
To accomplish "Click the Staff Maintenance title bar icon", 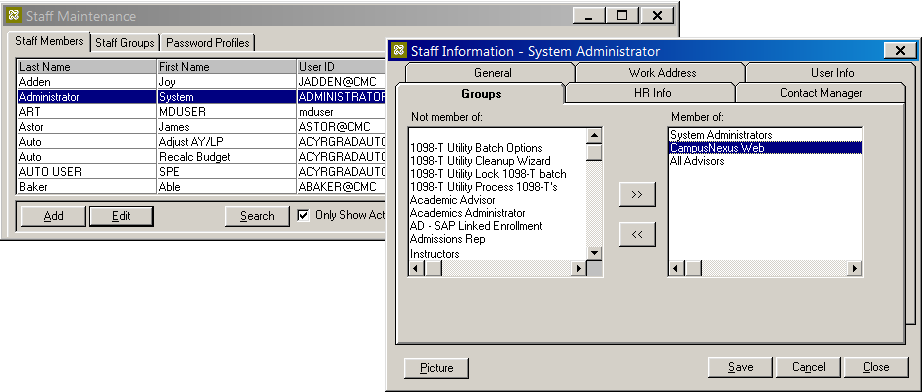I will 14,16.
